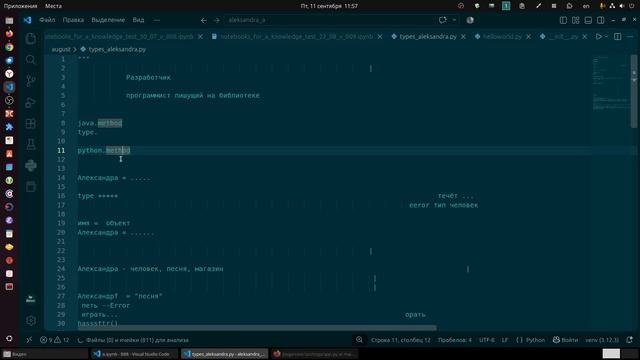Open the notifications icon in status bar
The height and width of the screenshot is (360, 640).
pos(629,340)
